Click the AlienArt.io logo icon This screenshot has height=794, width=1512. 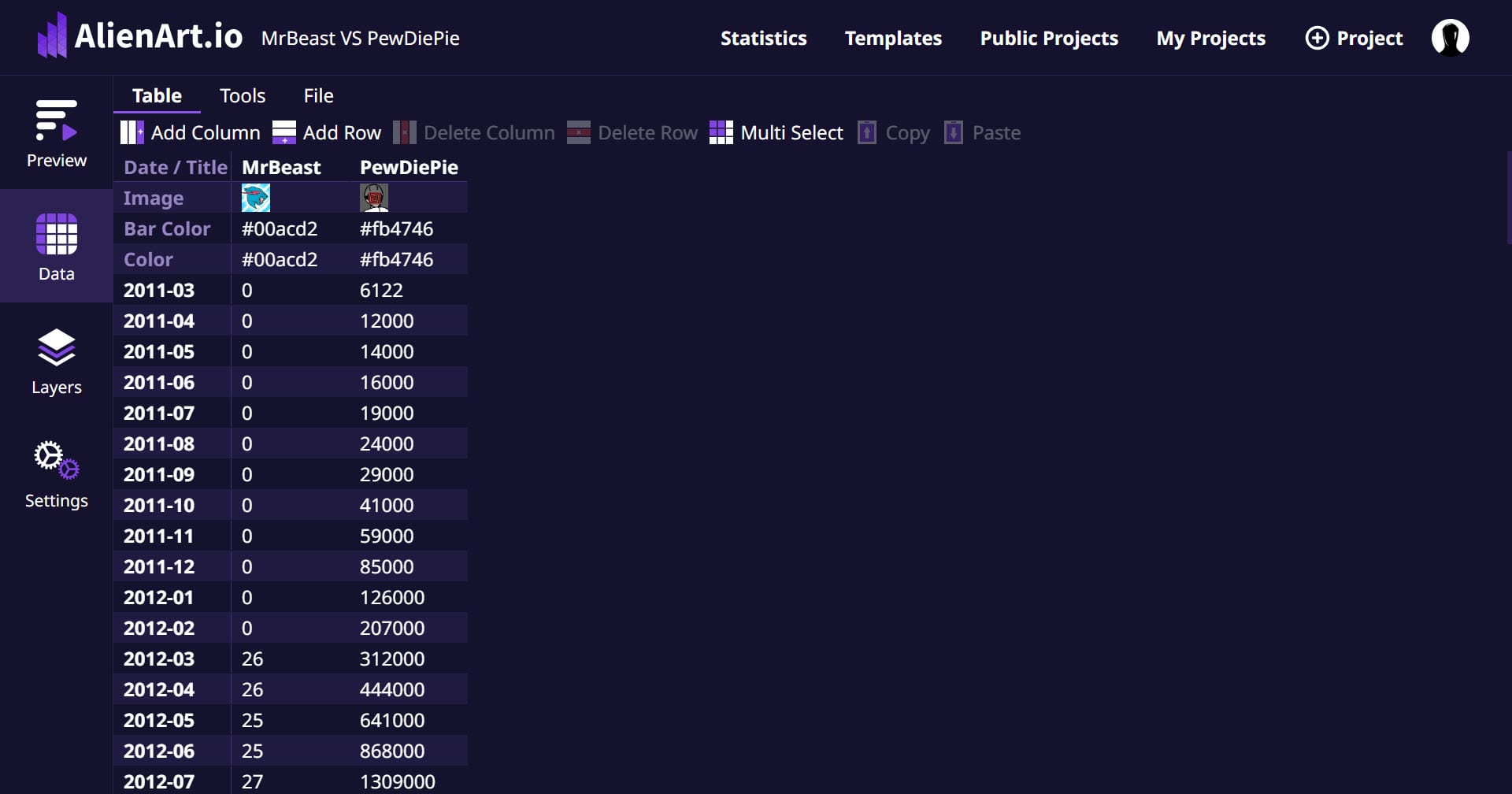[52, 35]
